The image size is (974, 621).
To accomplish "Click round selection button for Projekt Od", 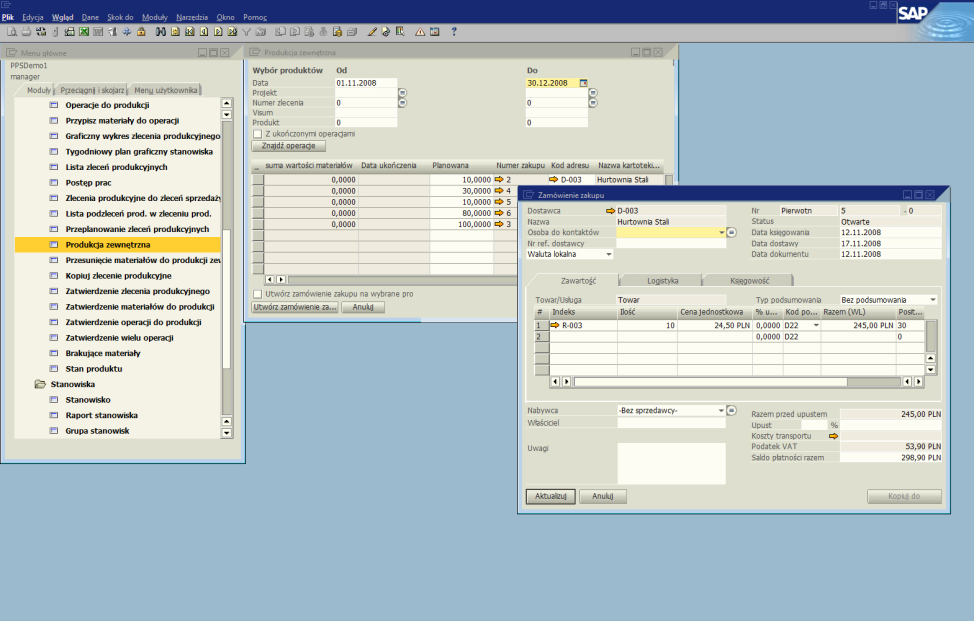I will click(x=403, y=93).
